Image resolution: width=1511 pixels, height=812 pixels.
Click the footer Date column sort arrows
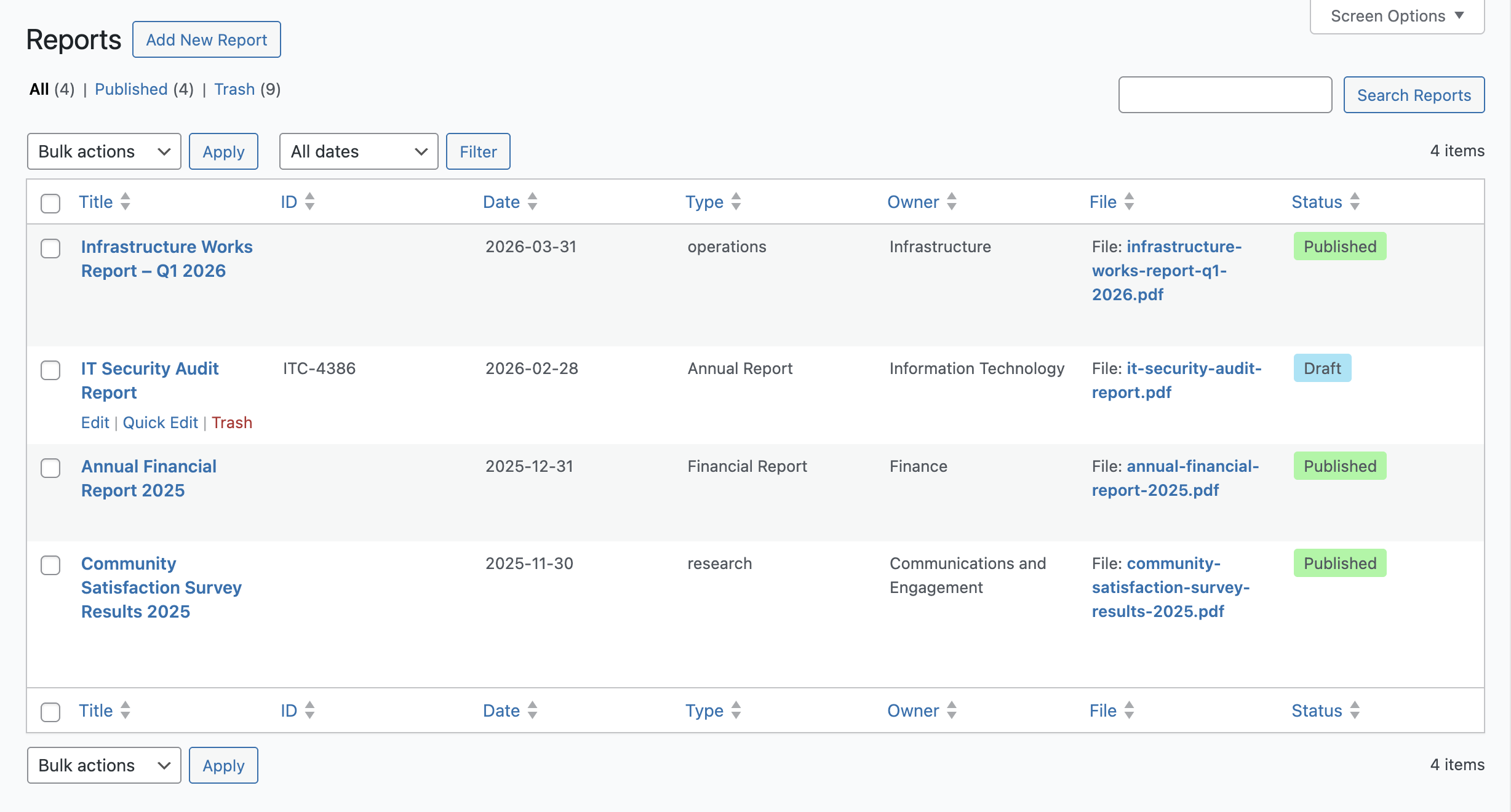(x=533, y=710)
